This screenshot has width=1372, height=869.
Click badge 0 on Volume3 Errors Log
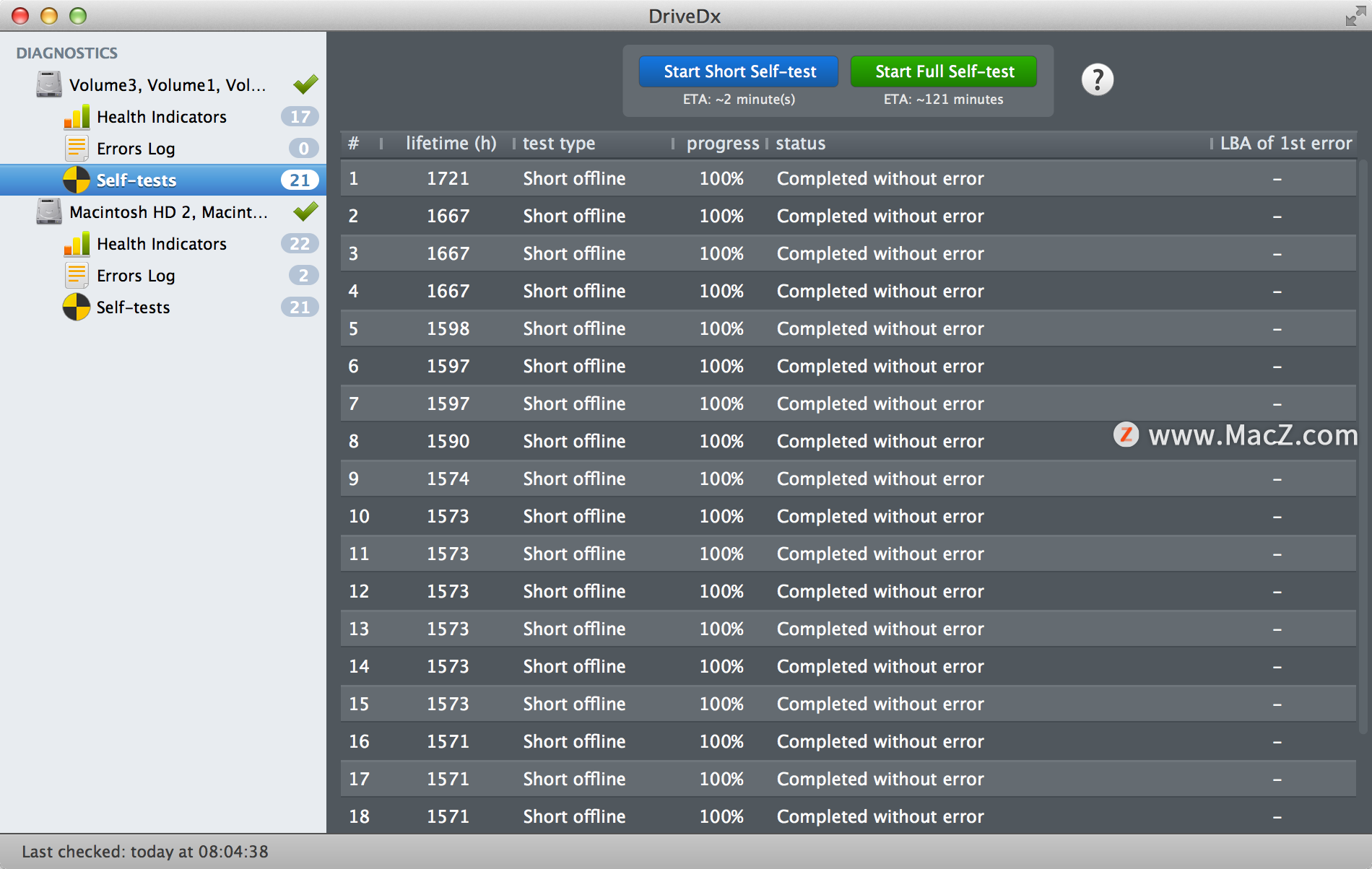303,148
